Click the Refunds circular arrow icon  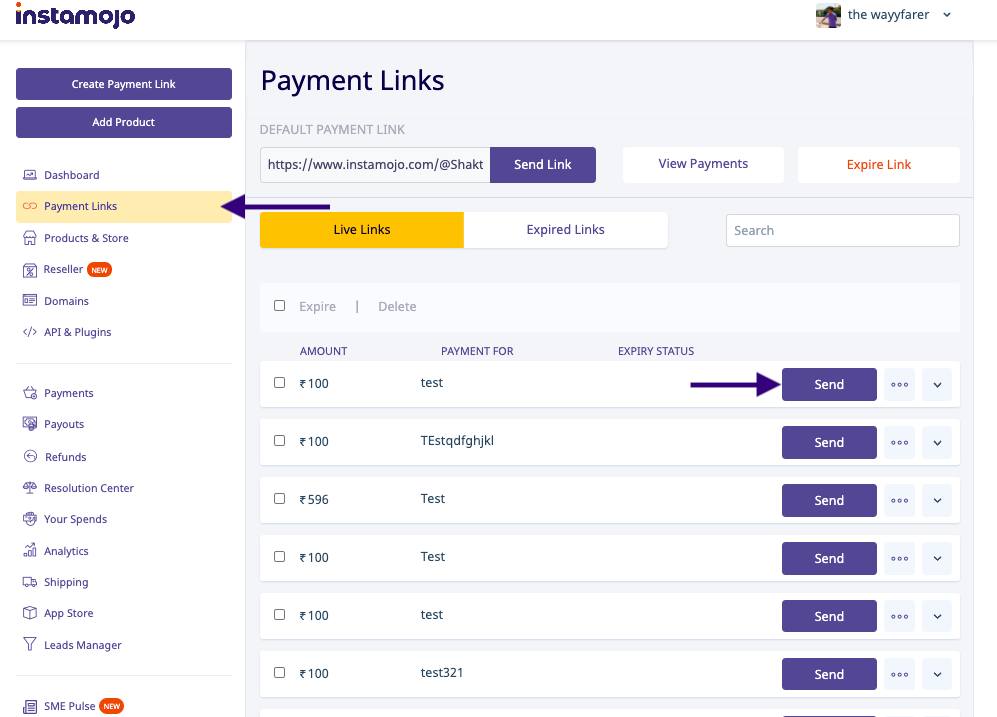point(30,456)
